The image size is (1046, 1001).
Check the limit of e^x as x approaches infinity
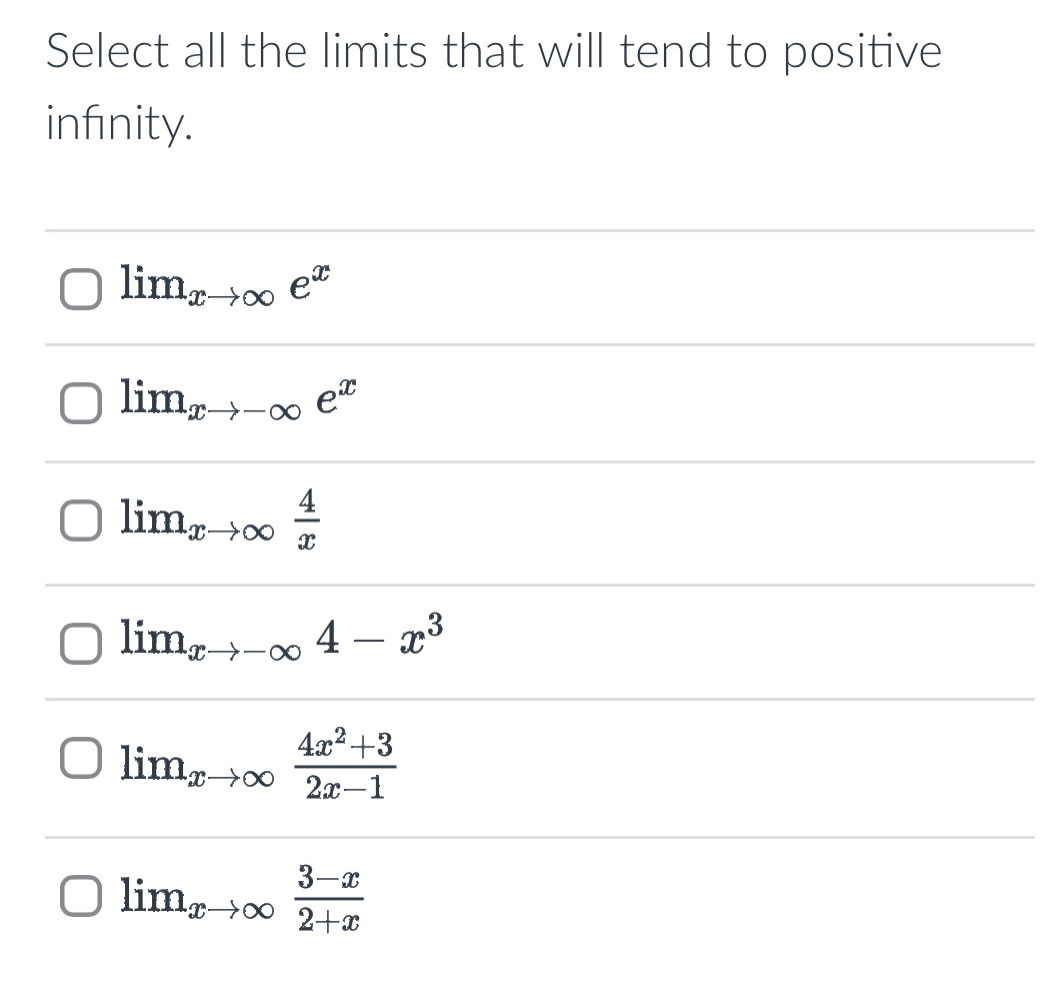[x=81, y=289]
